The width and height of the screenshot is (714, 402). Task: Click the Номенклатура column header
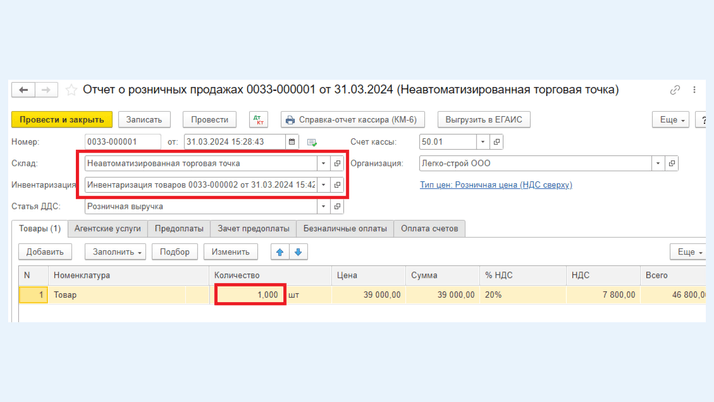pos(128,275)
